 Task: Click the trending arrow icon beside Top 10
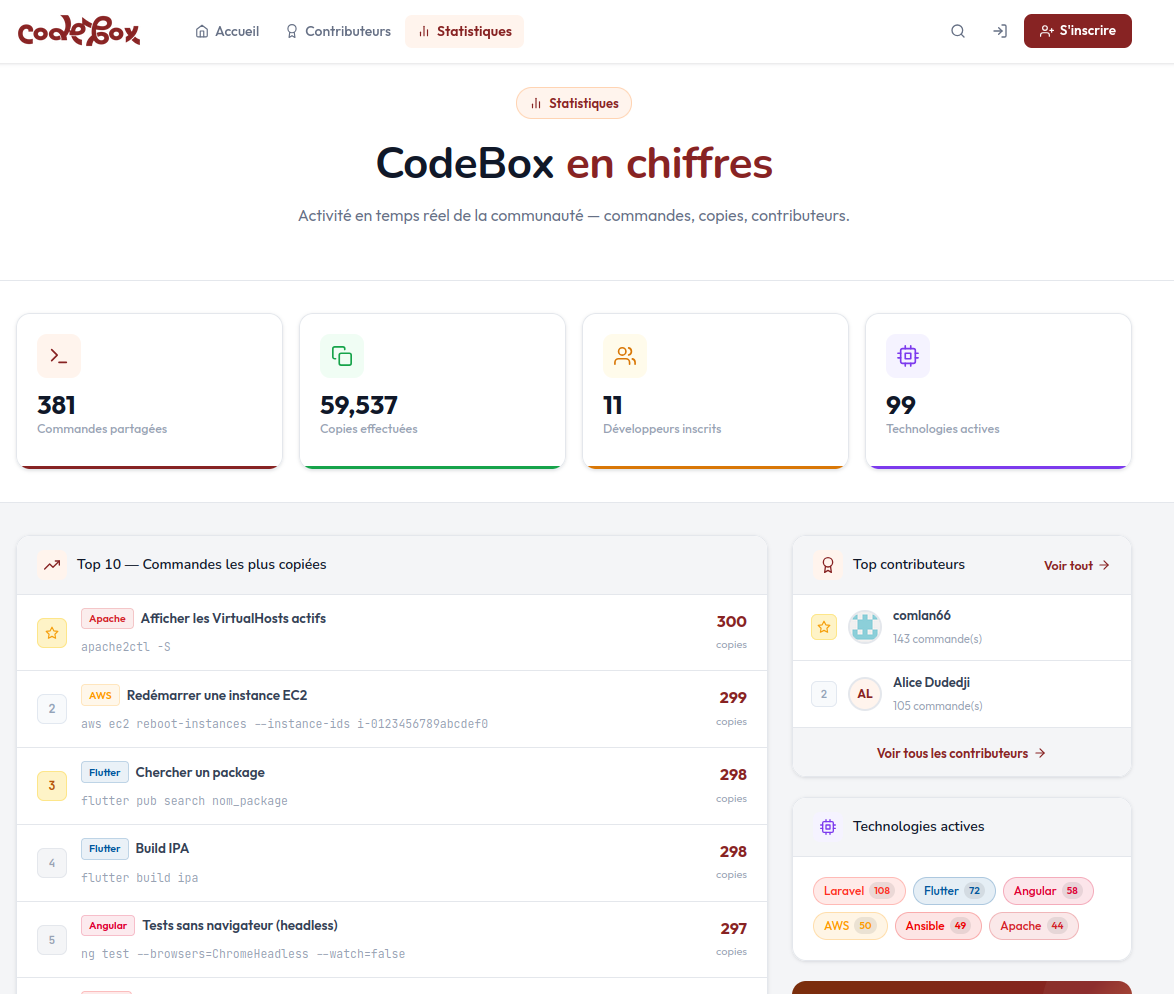(x=53, y=565)
